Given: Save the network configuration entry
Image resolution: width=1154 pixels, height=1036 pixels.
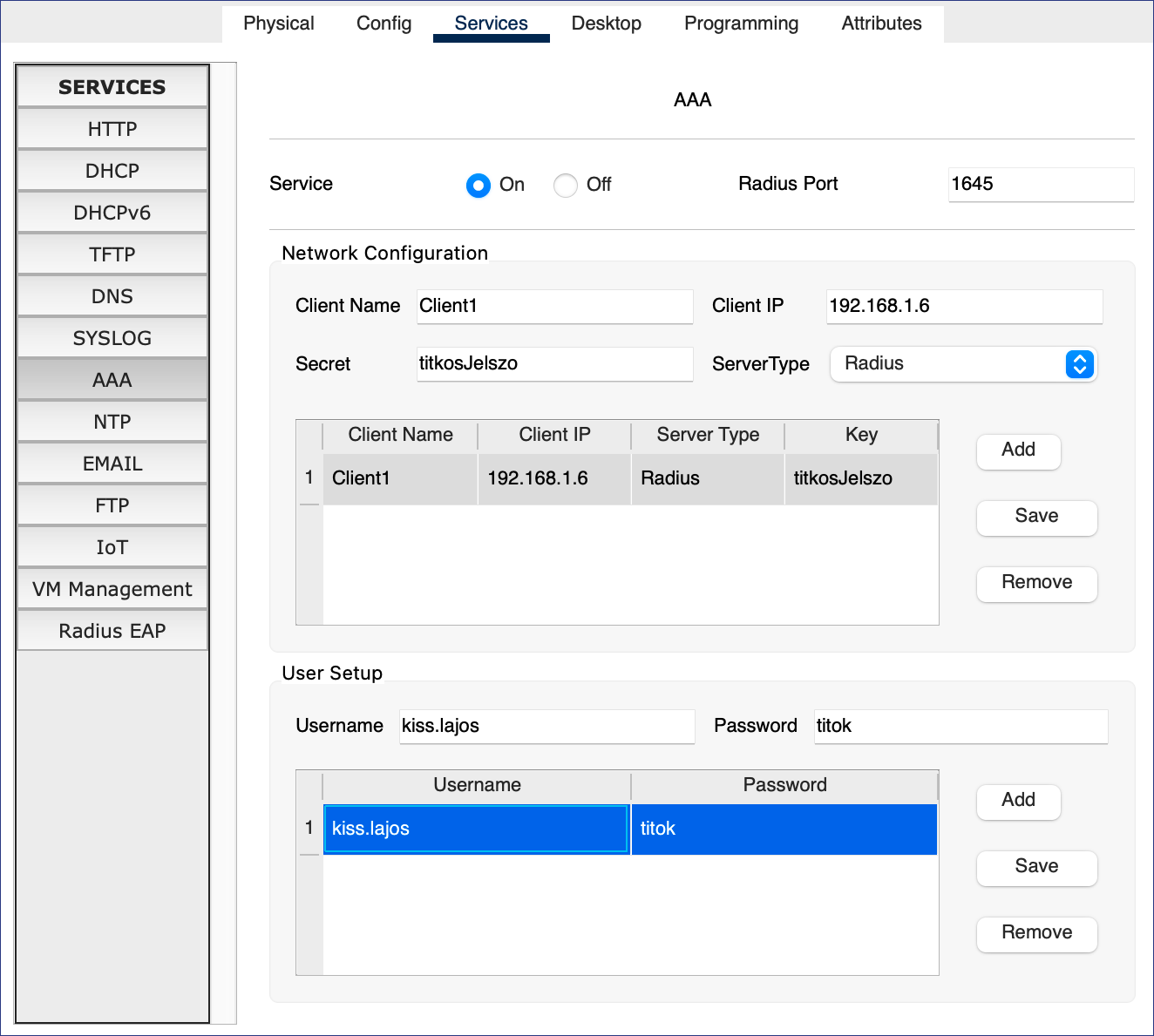Looking at the screenshot, I should [1037, 517].
